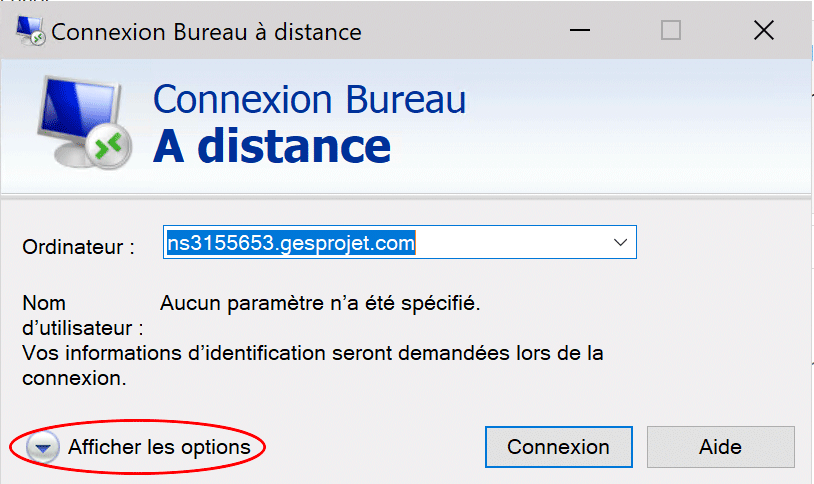
Task: Click the Ordinateur field with ns3155653.gesprojet.com
Action: click(x=400, y=242)
